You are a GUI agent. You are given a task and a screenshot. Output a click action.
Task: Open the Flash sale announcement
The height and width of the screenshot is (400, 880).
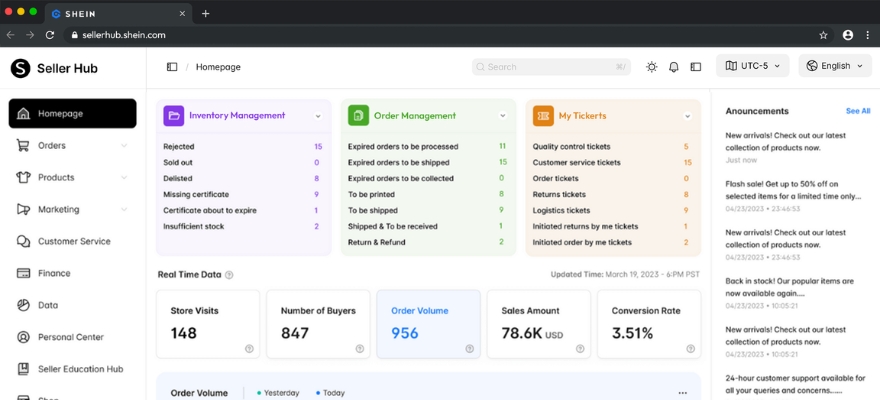pos(793,196)
